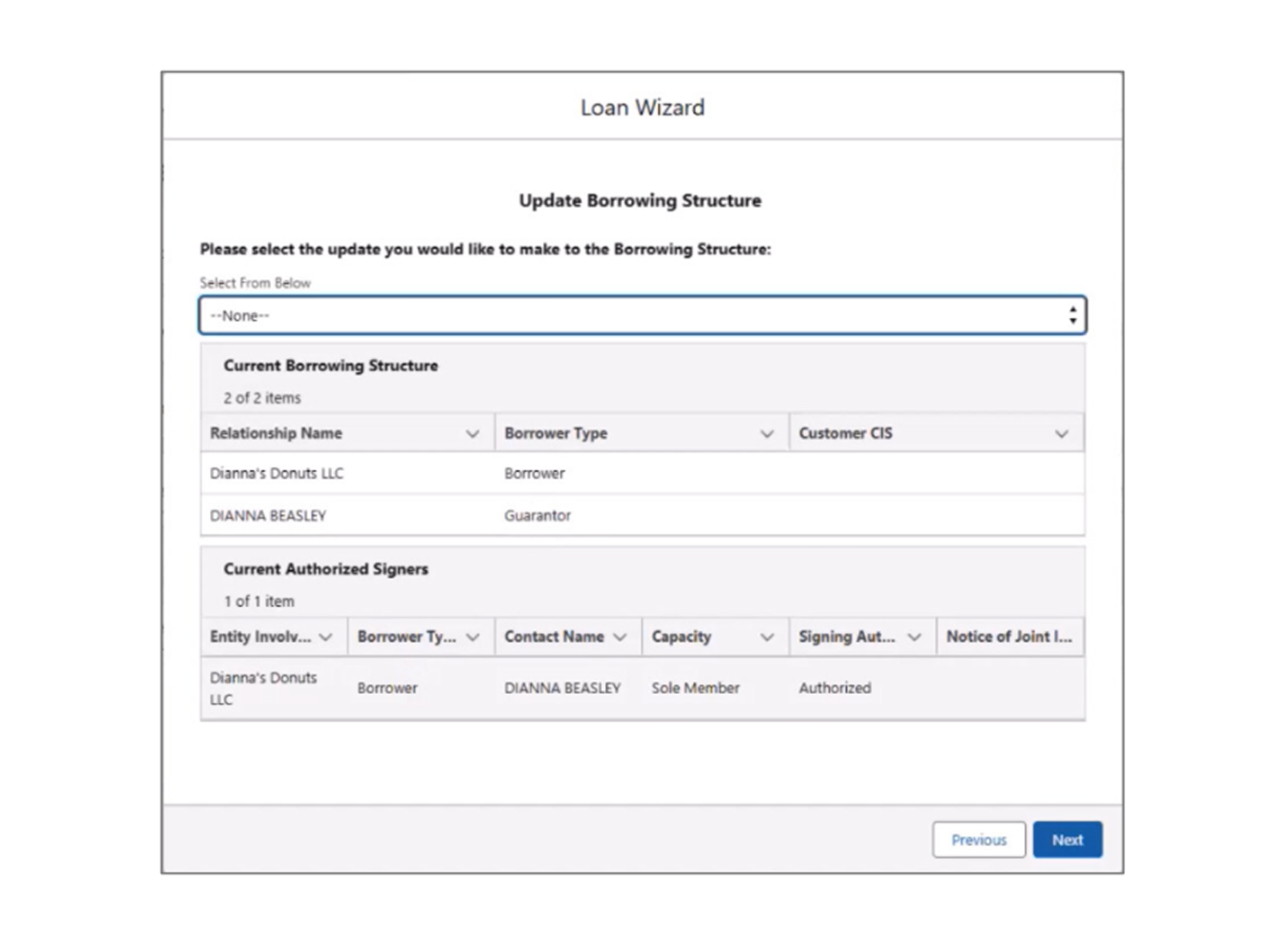Click the Customer CIS column header text
This screenshot has height=941, width=1288.
845,433
